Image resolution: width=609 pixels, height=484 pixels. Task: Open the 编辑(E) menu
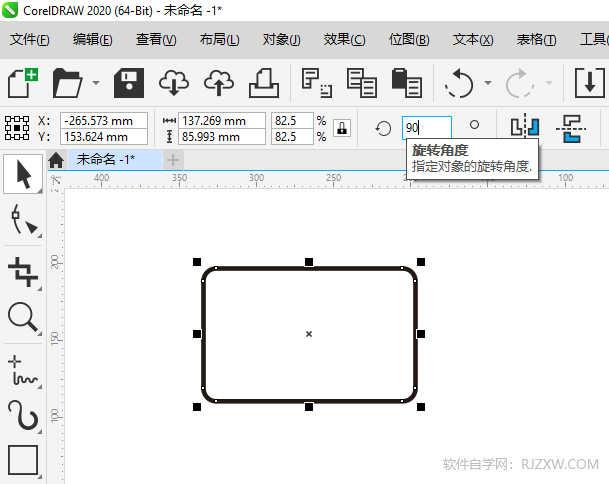tap(93, 40)
